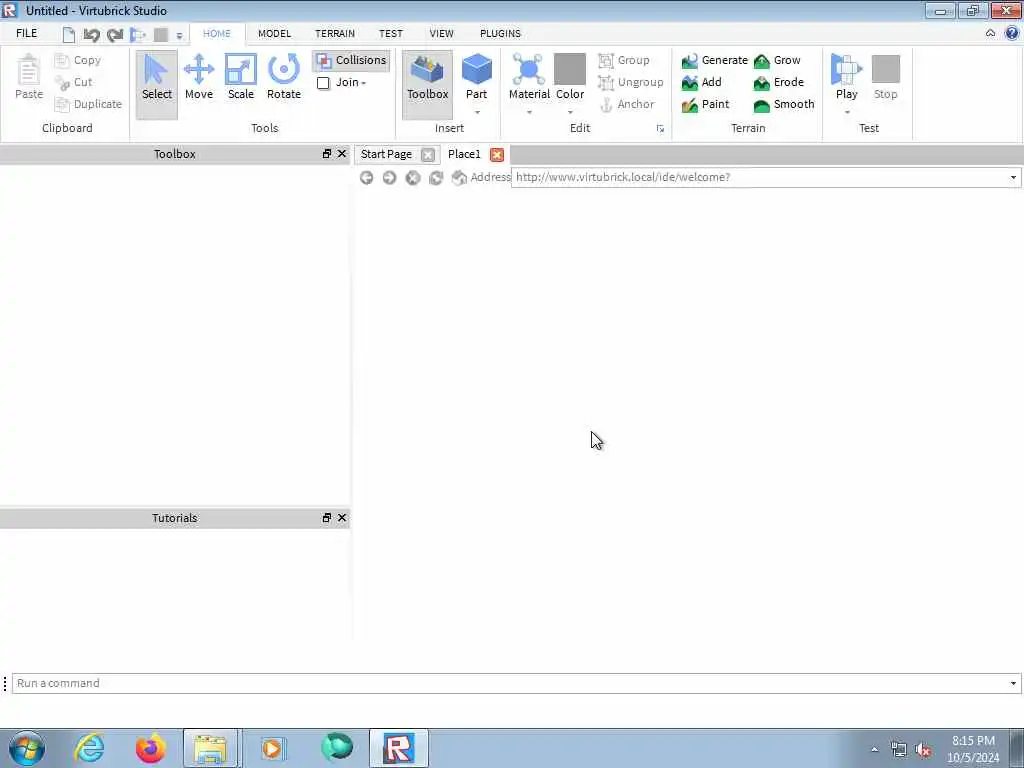Expand the Part dropdown arrow
Viewport: 1024px width, 768px height.
tap(477, 112)
